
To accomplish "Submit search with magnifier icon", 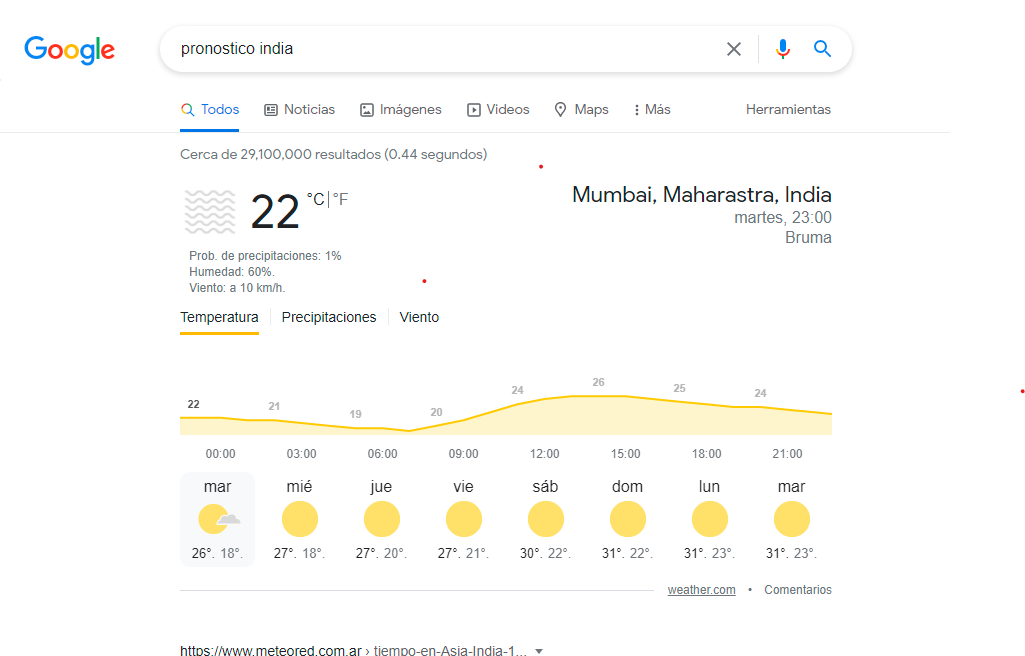I will tap(822, 49).
